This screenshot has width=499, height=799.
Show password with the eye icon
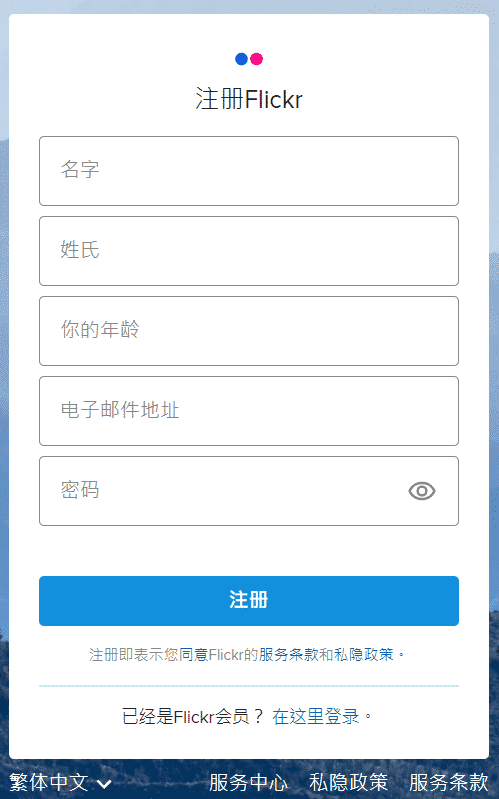(422, 491)
